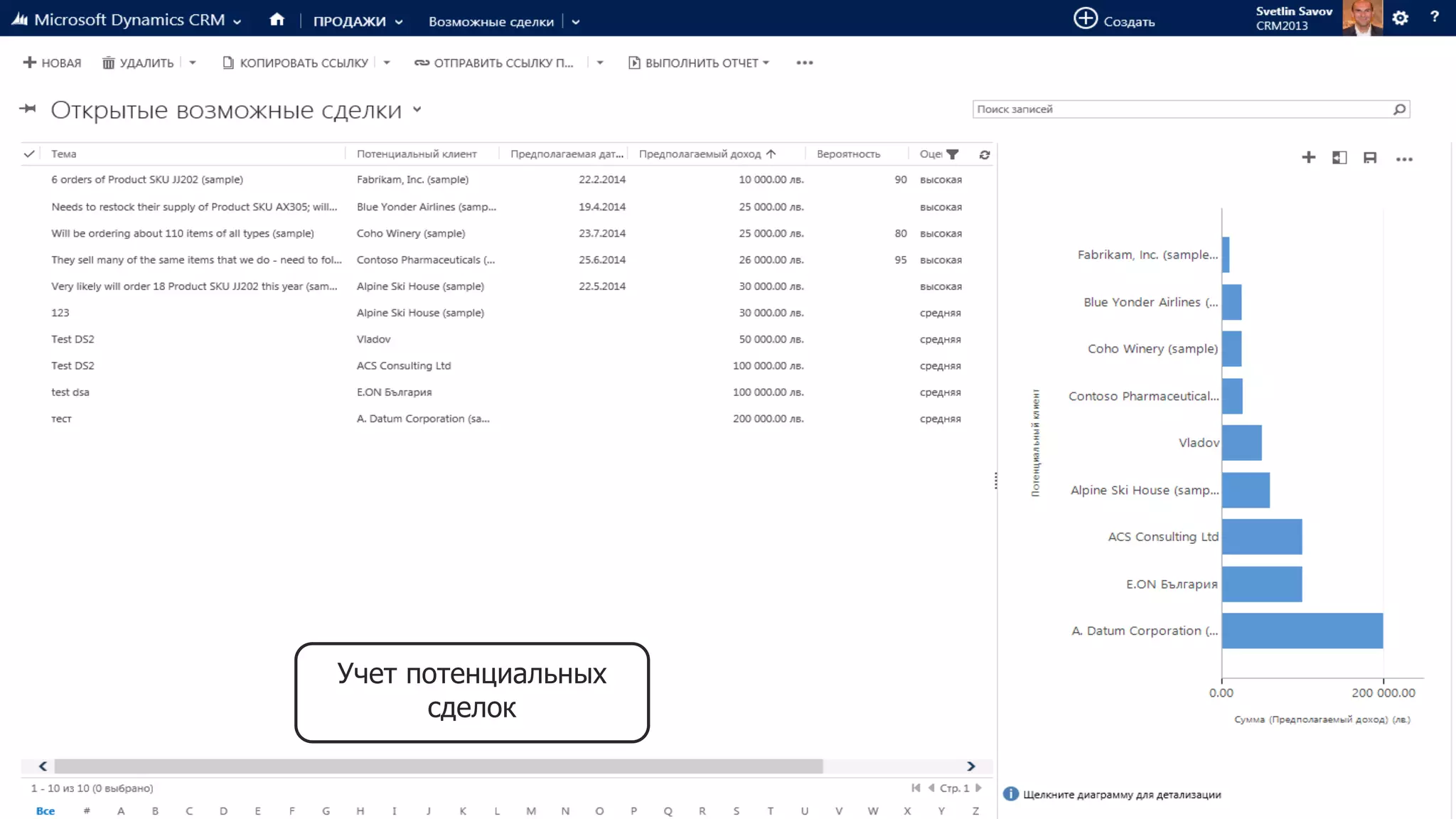Open the Home icon in navigation bar
The image size is (1456, 819).
coord(277,20)
